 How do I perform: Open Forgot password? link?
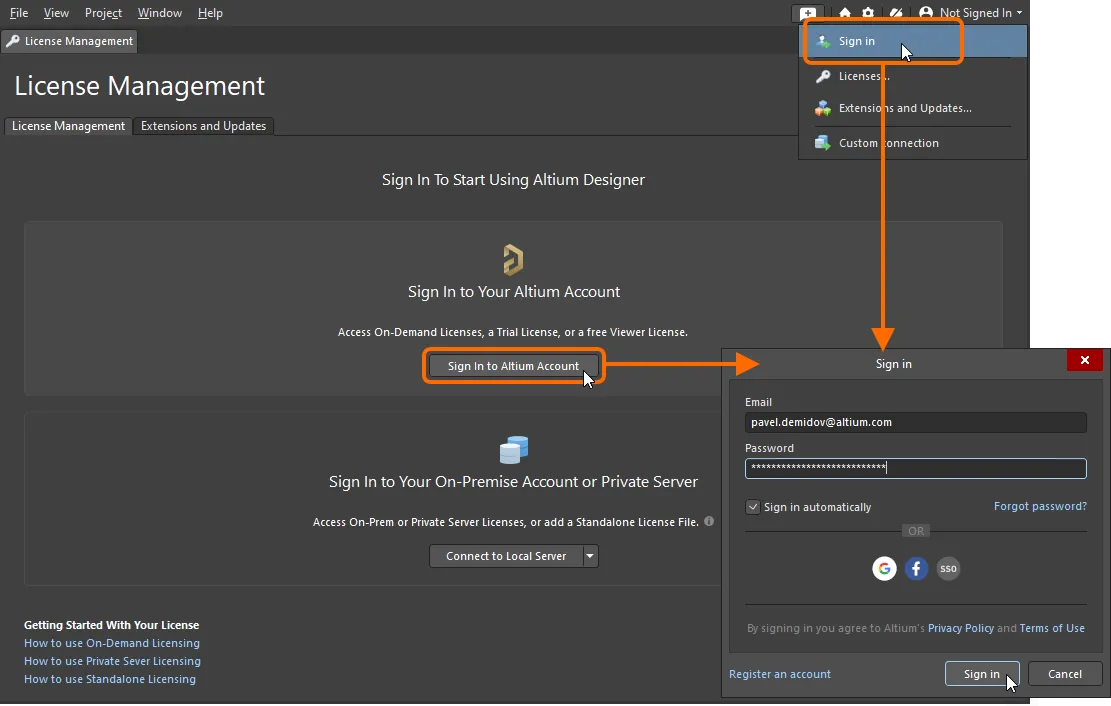click(x=1040, y=506)
